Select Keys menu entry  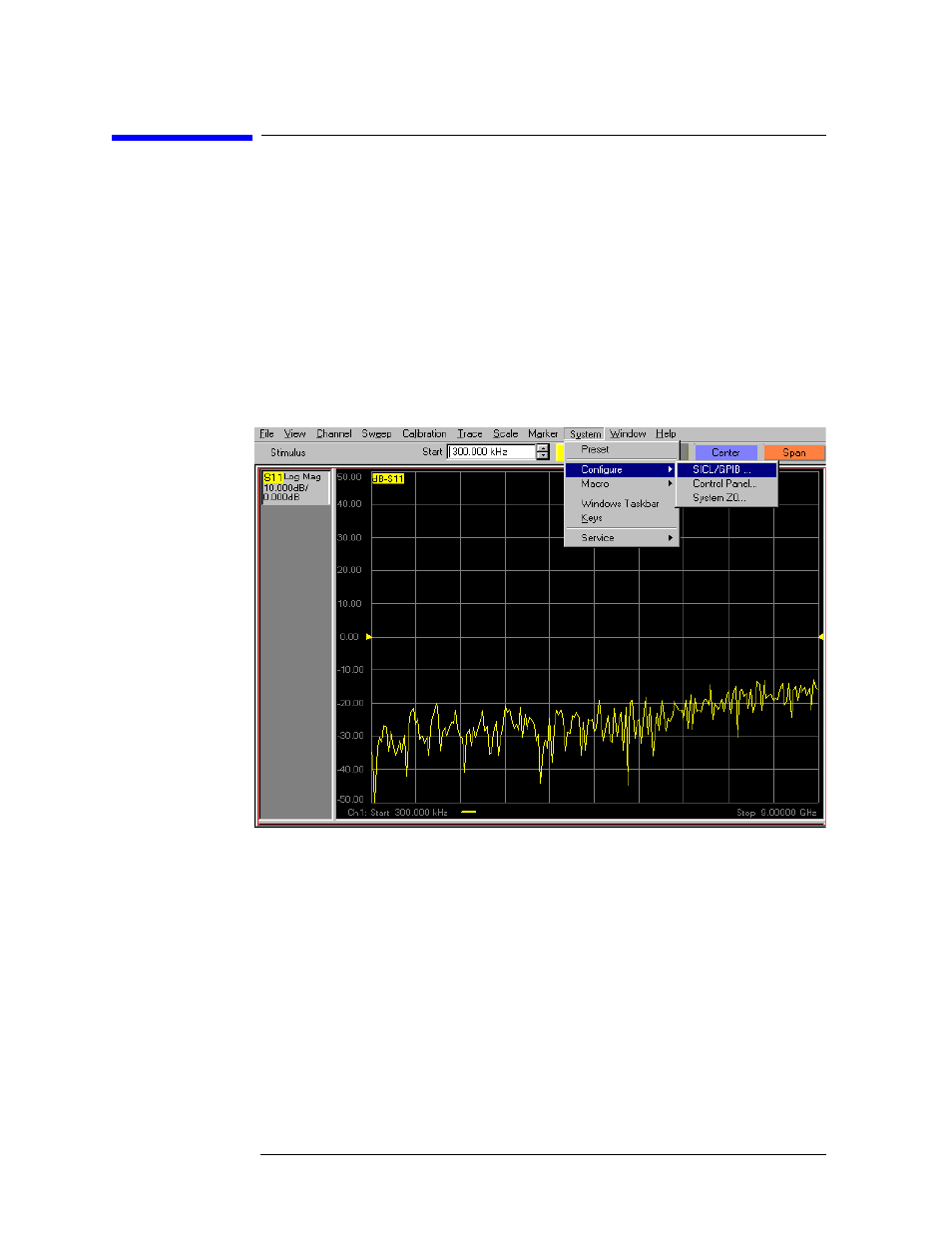(622, 518)
